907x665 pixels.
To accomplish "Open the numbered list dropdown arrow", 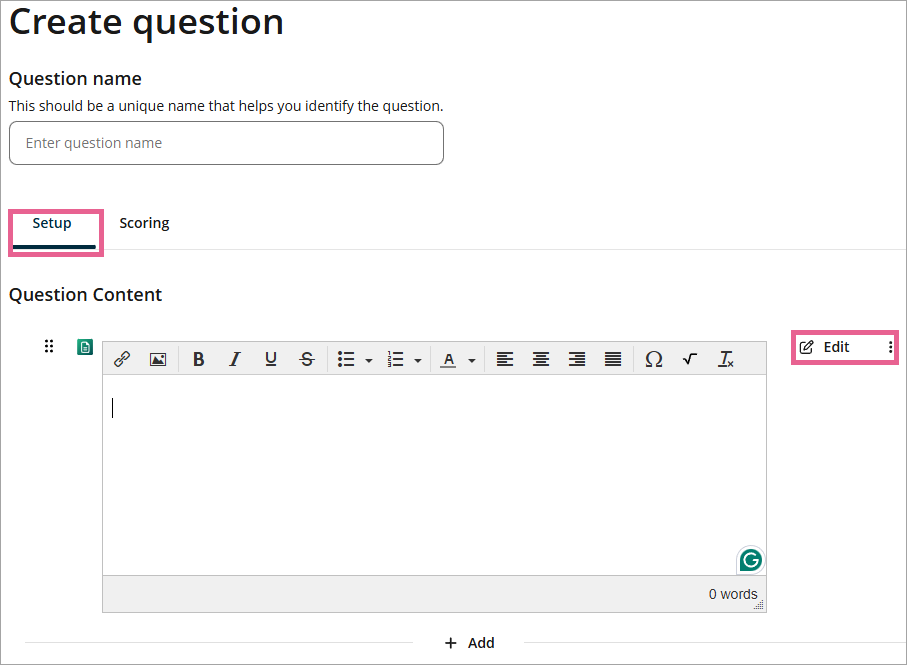I will click(x=417, y=360).
